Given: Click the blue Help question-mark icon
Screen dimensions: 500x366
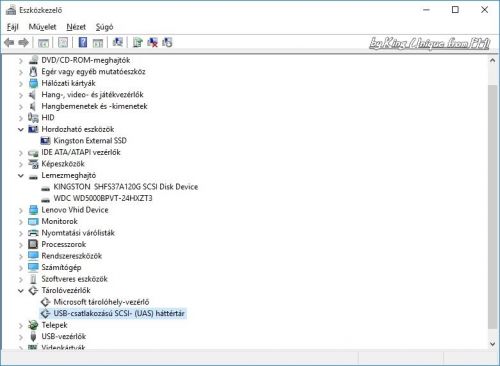Looking at the screenshot, I should click(x=83, y=42).
